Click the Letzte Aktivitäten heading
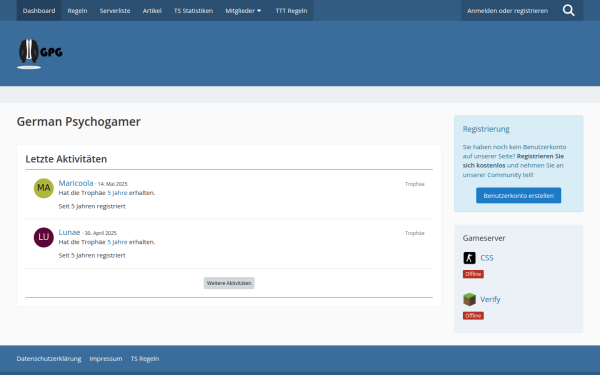600x375 pixels. pyautogui.click(x=66, y=159)
